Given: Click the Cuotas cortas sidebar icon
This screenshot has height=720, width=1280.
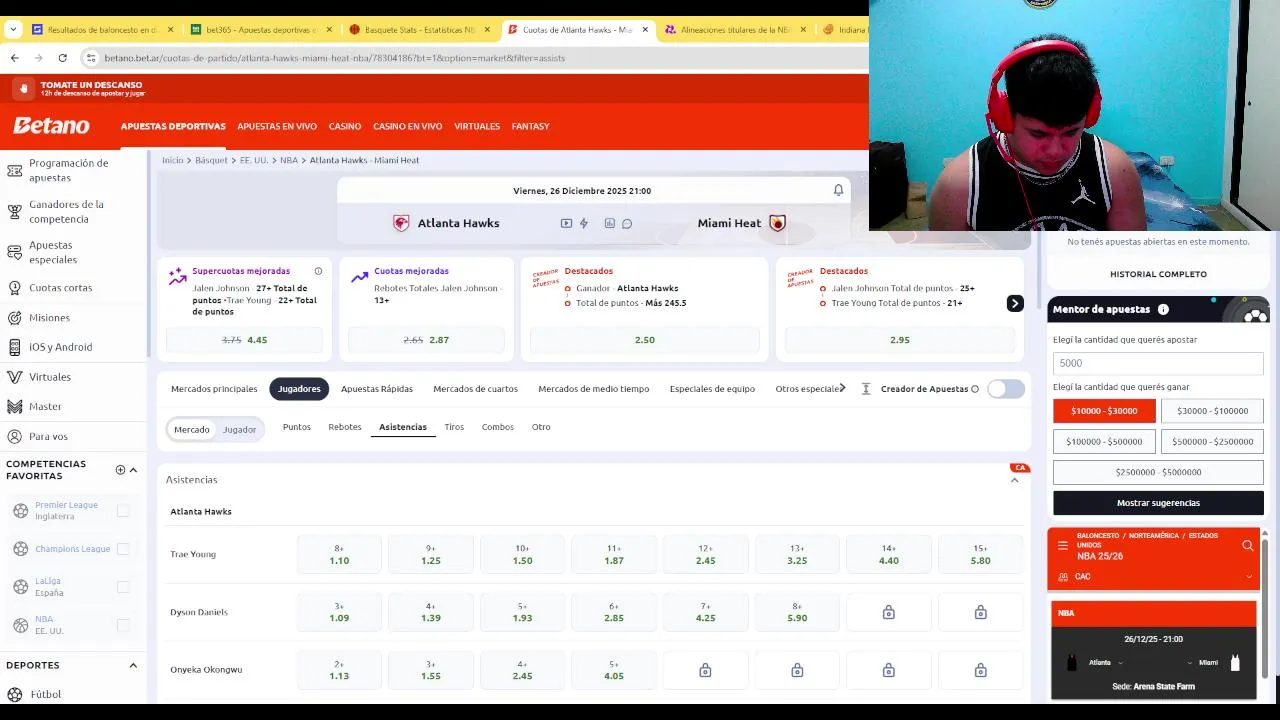Looking at the screenshot, I should [14, 288].
